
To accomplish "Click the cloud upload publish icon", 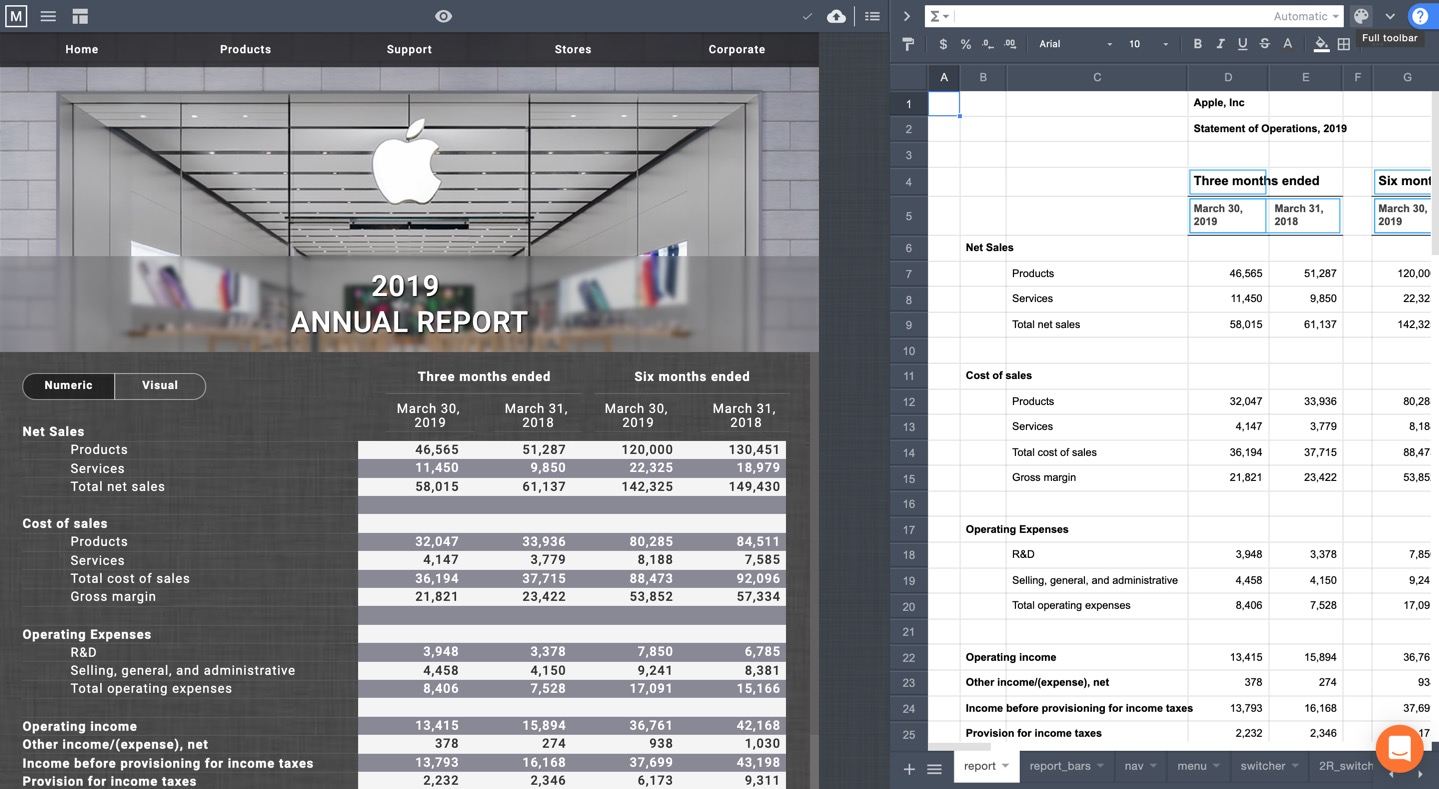I will pyautogui.click(x=836, y=16).
